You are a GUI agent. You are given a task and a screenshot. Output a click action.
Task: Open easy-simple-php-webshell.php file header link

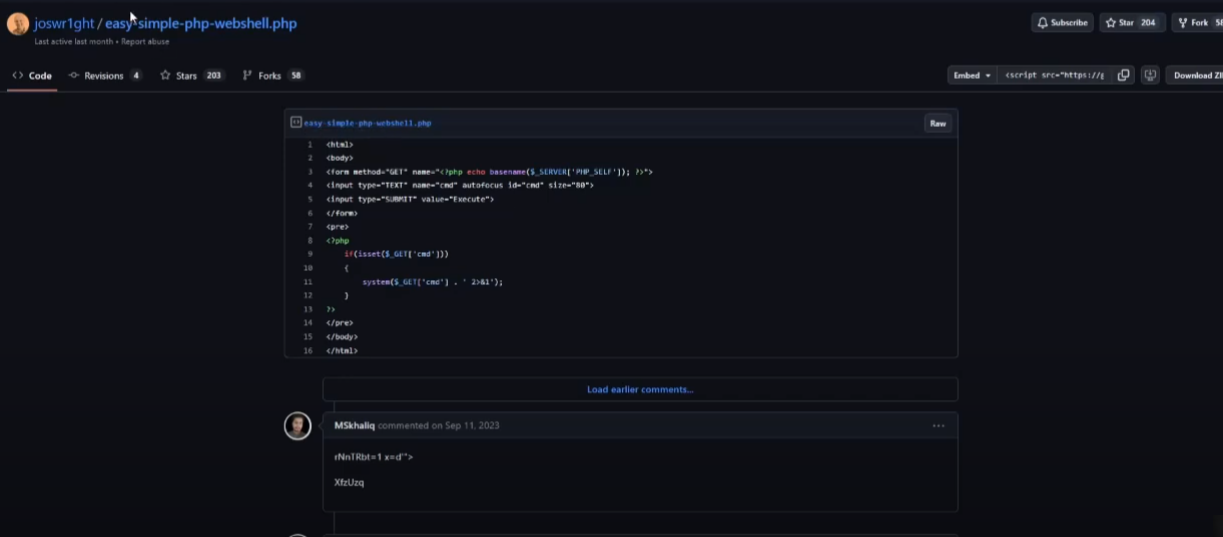tap(368, 123)
